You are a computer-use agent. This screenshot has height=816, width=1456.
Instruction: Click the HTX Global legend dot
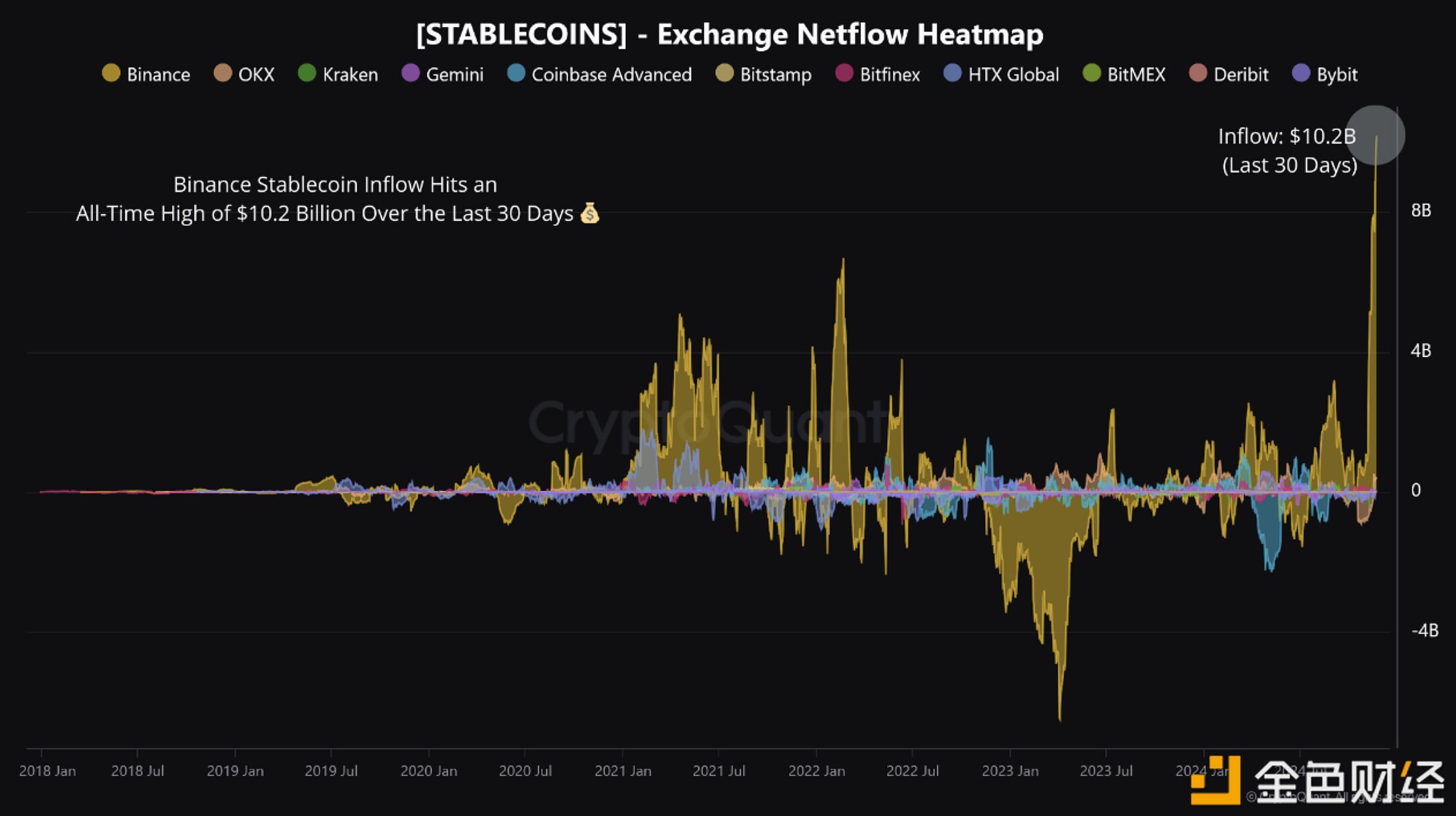pos(953,73)
